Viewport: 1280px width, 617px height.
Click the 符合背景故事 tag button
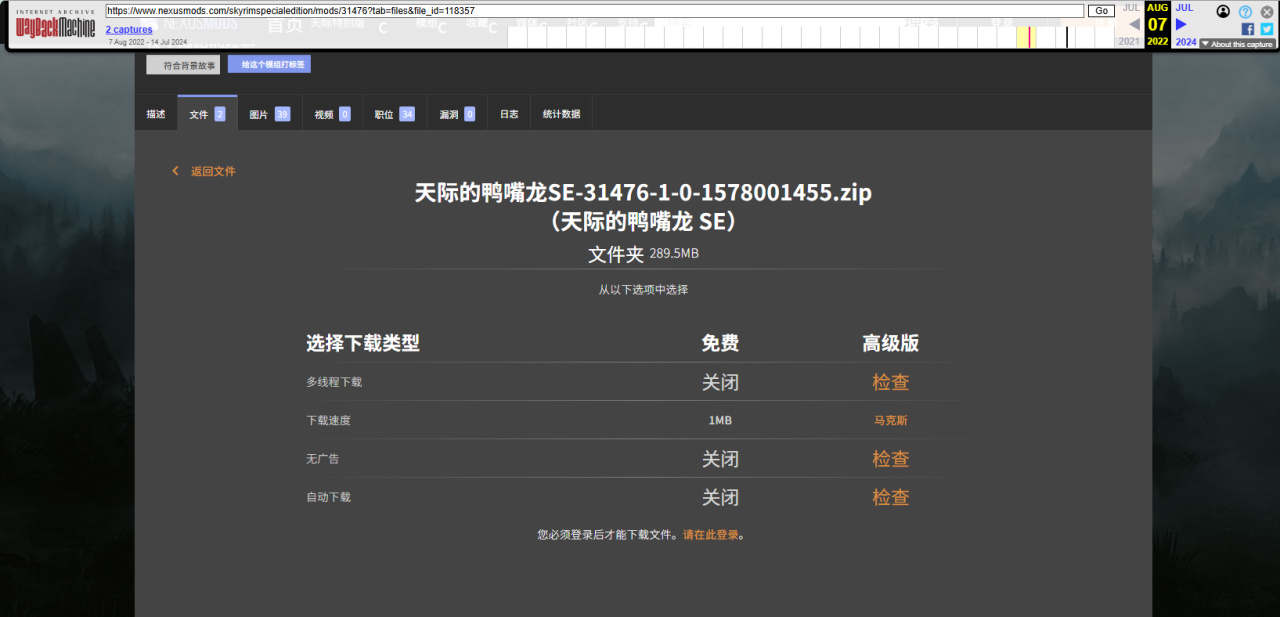183,65
